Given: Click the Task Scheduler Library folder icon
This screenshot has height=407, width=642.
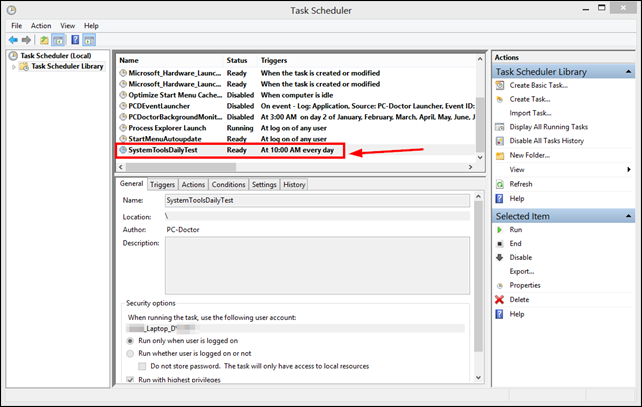Looking at the screenshot, I should point(24,66).
